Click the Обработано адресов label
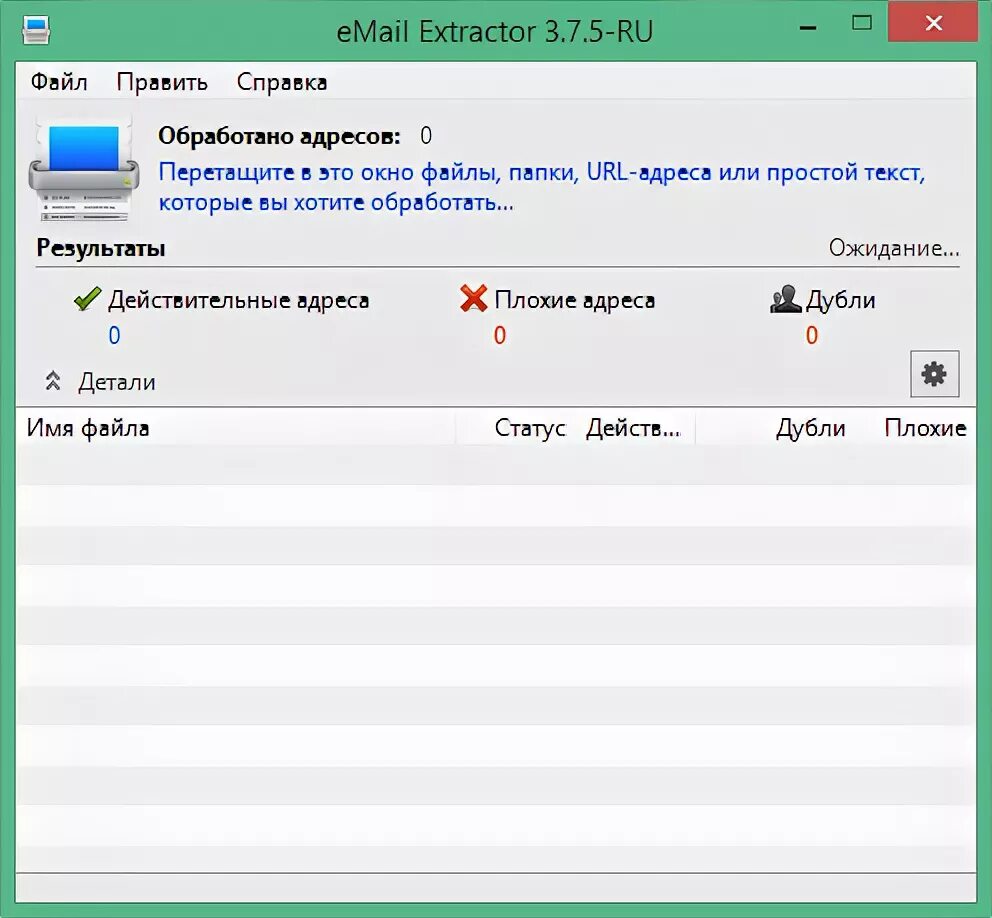This screenshot has height=918, width=992. click(279, 135)
